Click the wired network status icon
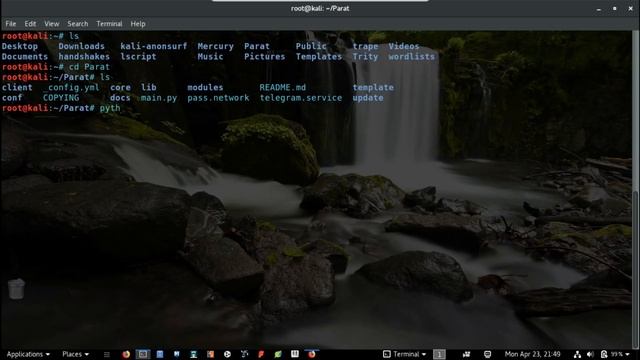Viewport: 640px width, 360px height. point(577,354)
